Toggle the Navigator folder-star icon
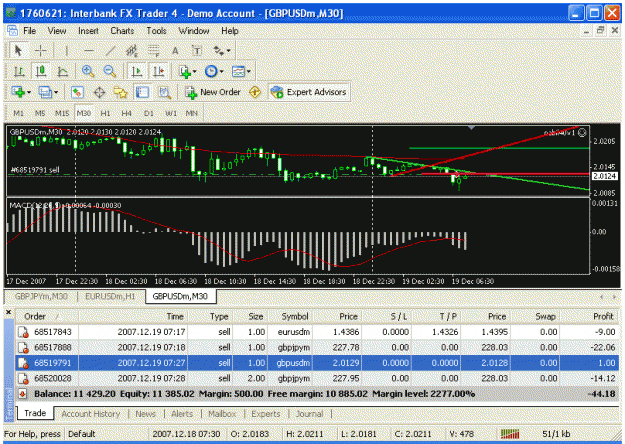The width and height of the screenshot is (625, 444). pyautogui.click(x=120, y=92)
